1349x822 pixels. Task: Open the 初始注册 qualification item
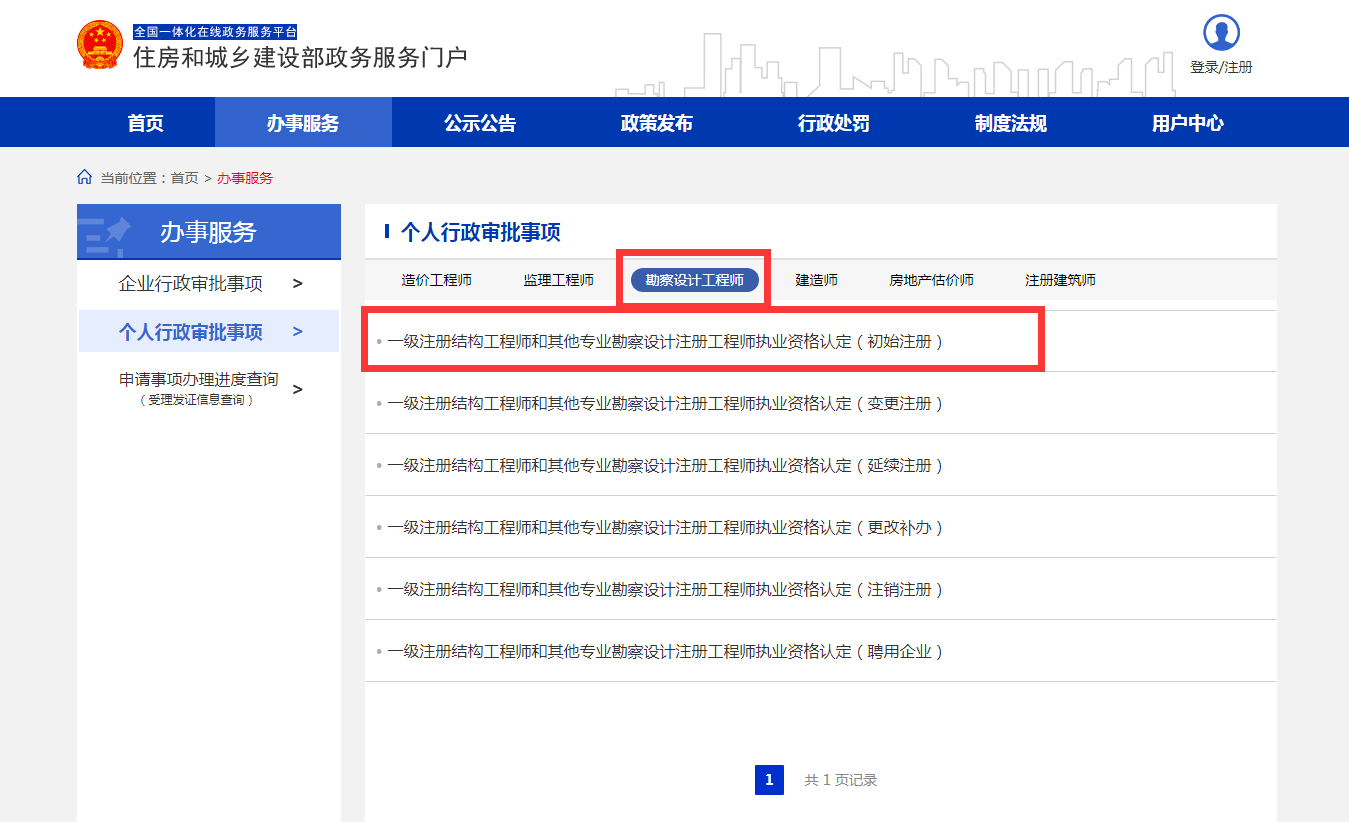665,341
